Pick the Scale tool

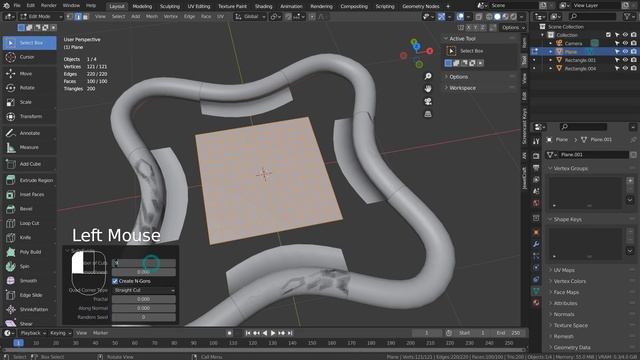(x=29, y=102)
